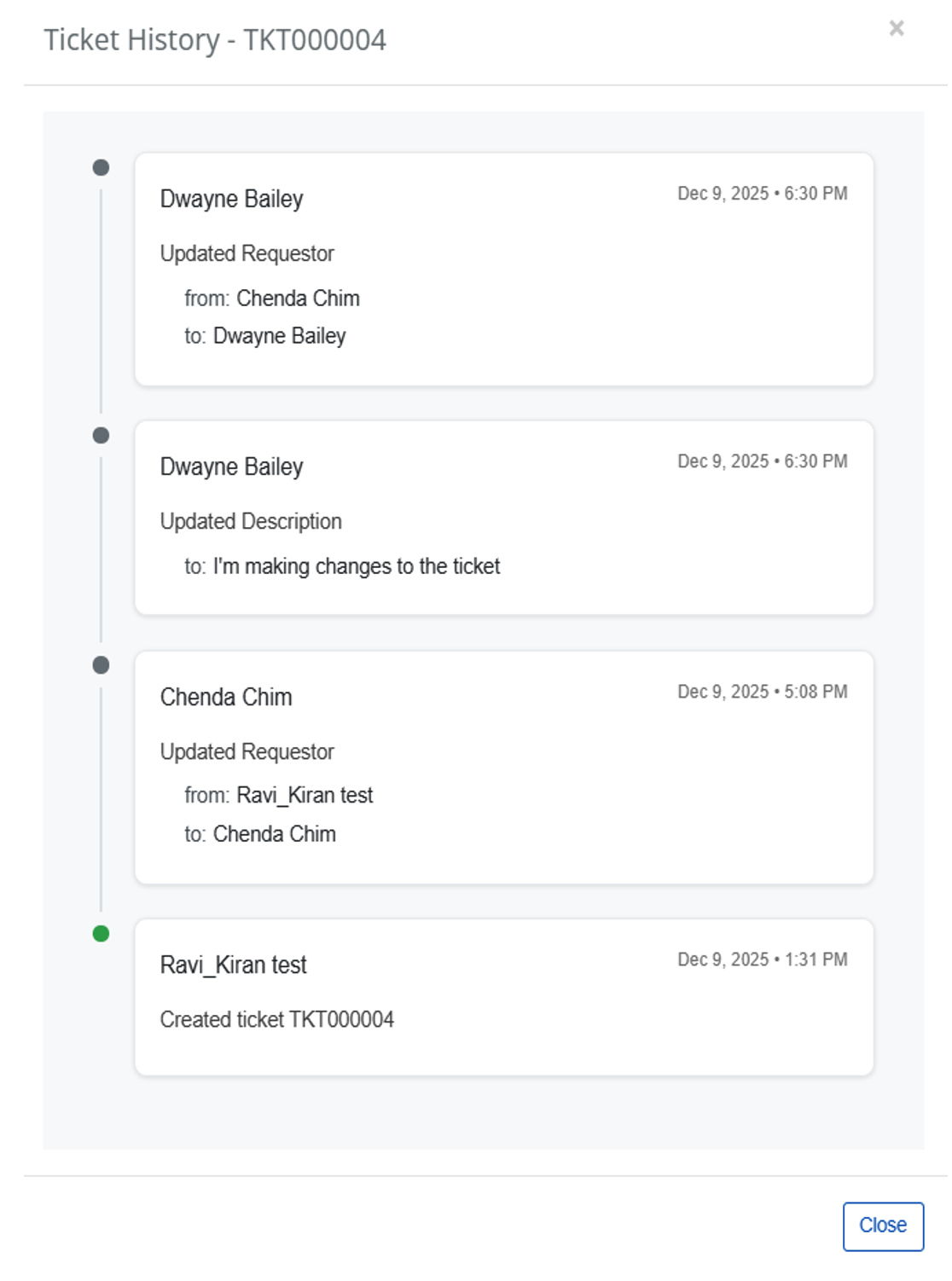Click the timeline dot next to Updated Description entry
This screenshot has height=1281, width=952.
[x=101, y=436]
